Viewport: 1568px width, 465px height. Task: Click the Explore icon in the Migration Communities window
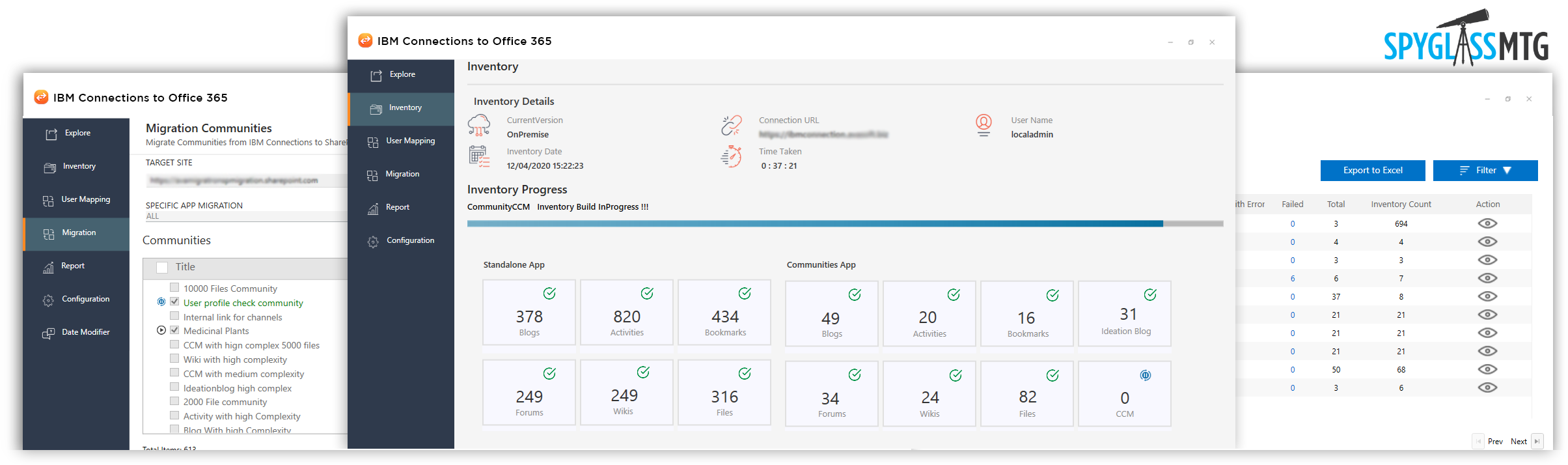click(x=51, y=134)
